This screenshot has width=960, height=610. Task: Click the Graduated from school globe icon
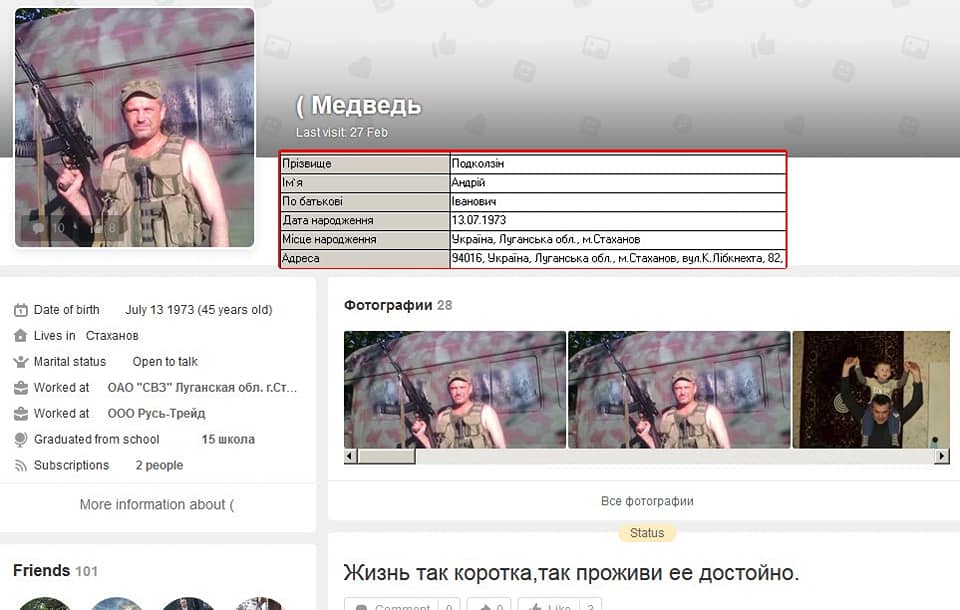(x=21, y=440)
